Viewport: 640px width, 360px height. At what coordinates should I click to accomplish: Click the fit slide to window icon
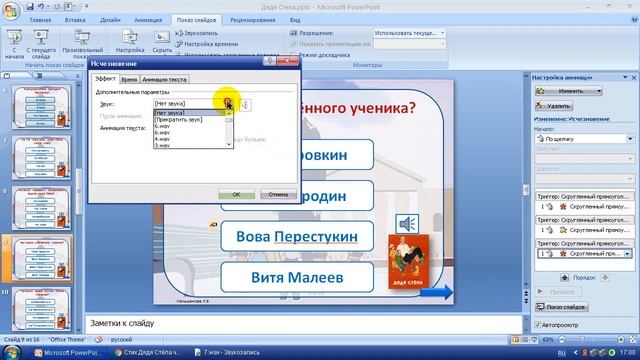point(633,340)
